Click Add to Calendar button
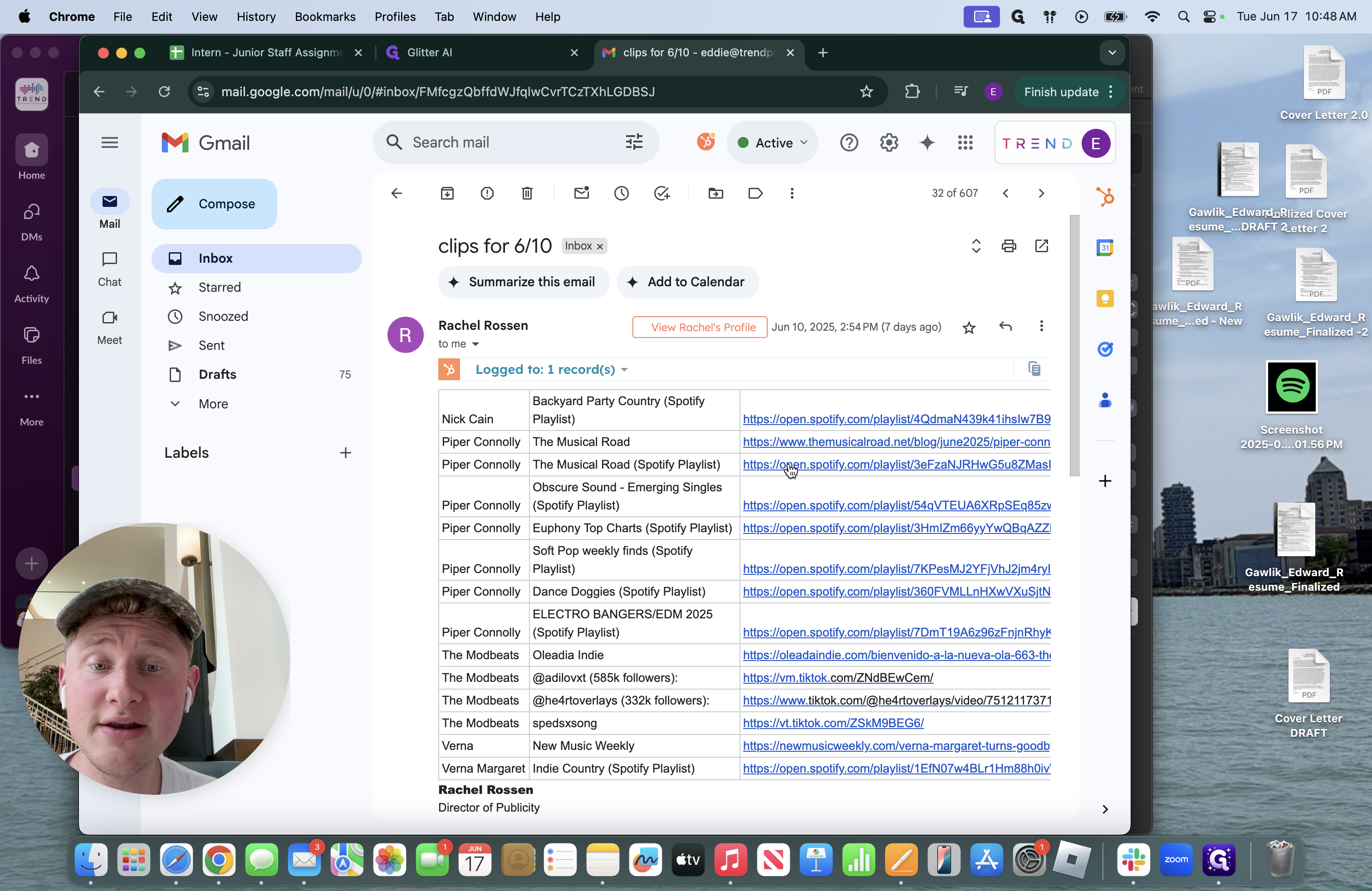1372x891 pixels. pyautogui.click(x=687, y=282)
